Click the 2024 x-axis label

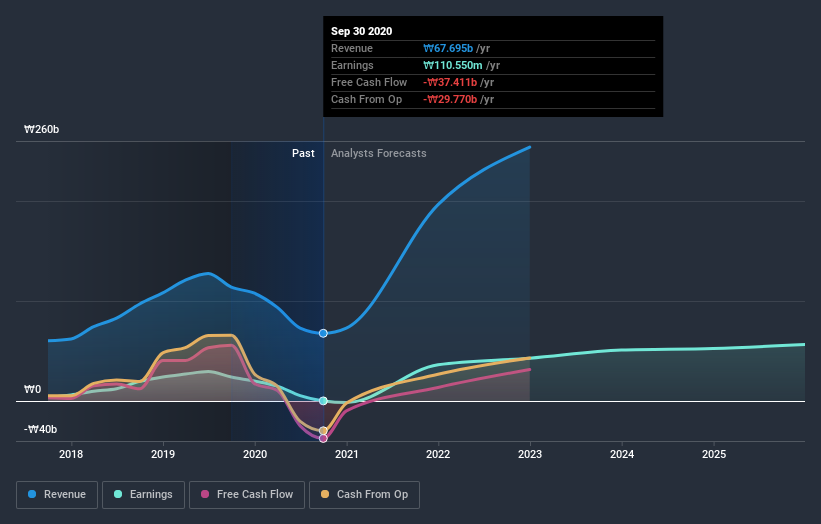[x=622, y=454]
